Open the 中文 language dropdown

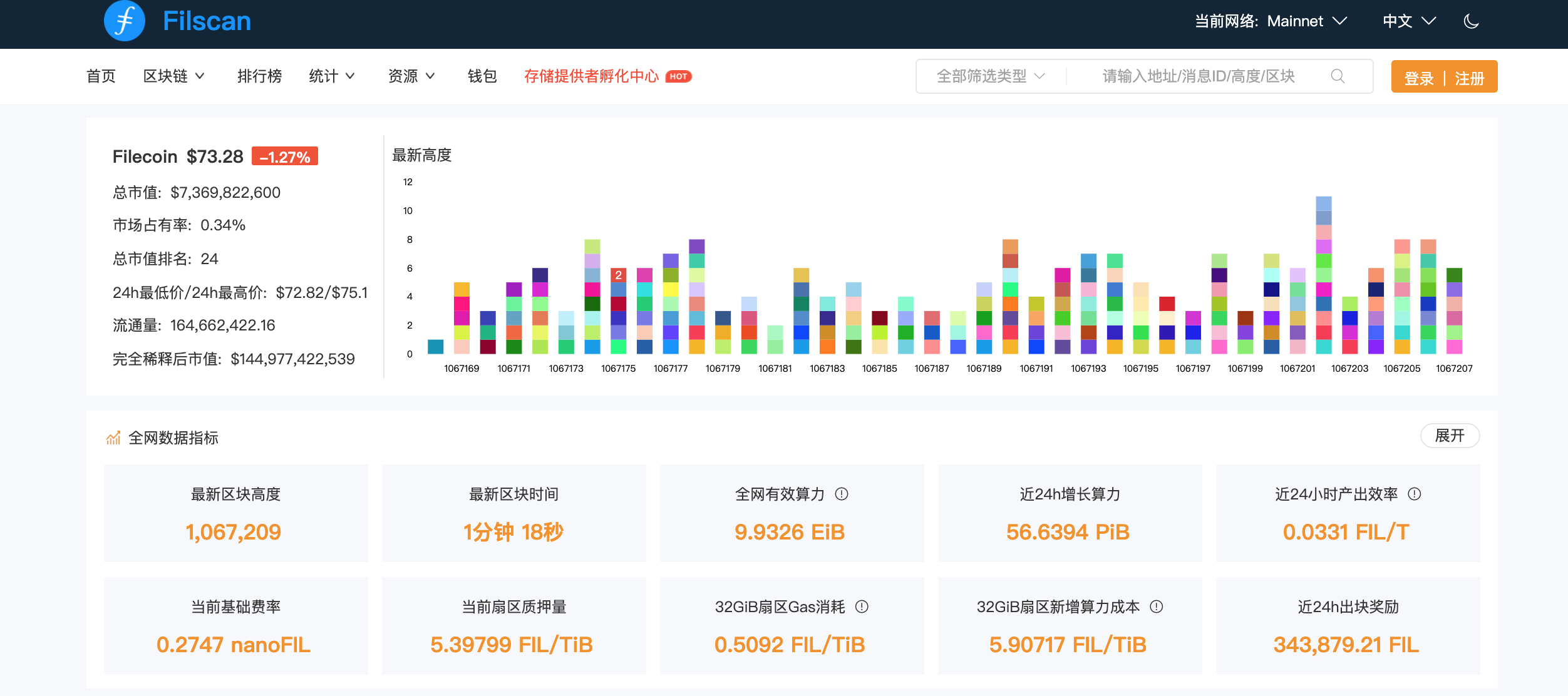coord(1409,21)
